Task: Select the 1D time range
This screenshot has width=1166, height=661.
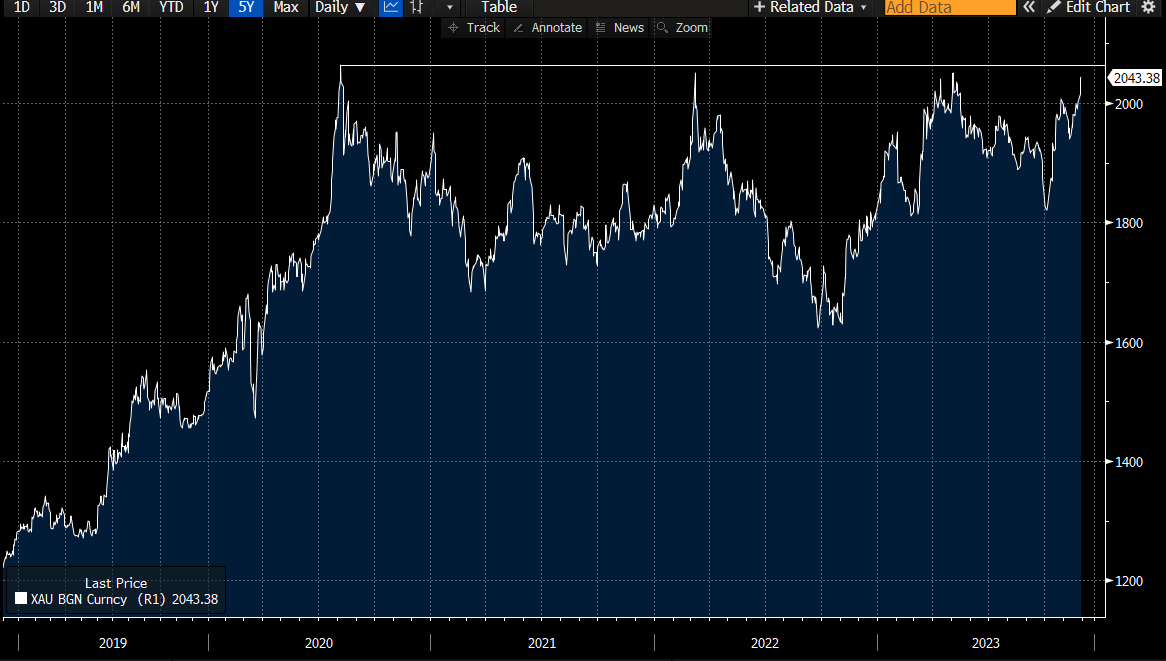Action: pos(22,7)
